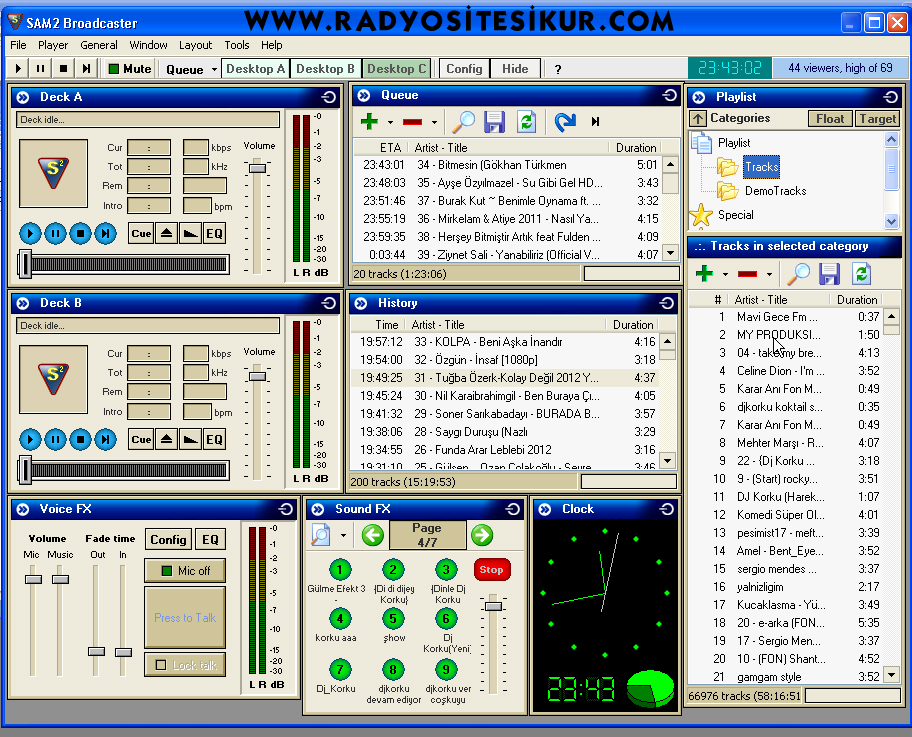The image size is (912, 737).
Task: Click the add track plus icon in Queue
Action: [369, 122]
